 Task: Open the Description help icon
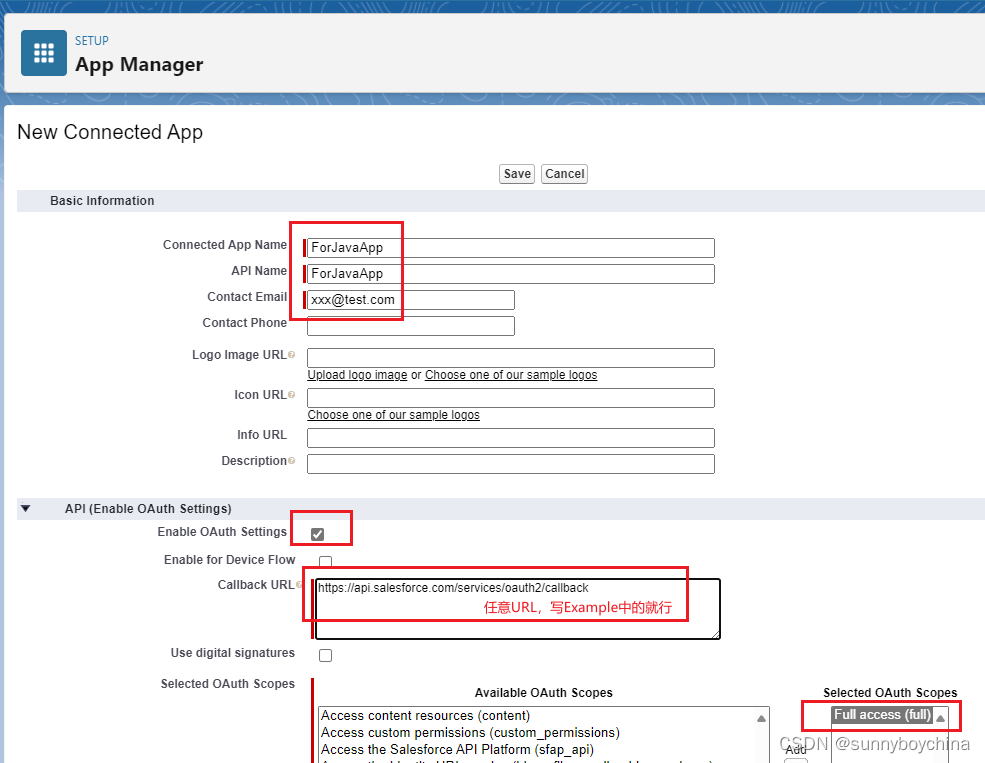point(291,461)
